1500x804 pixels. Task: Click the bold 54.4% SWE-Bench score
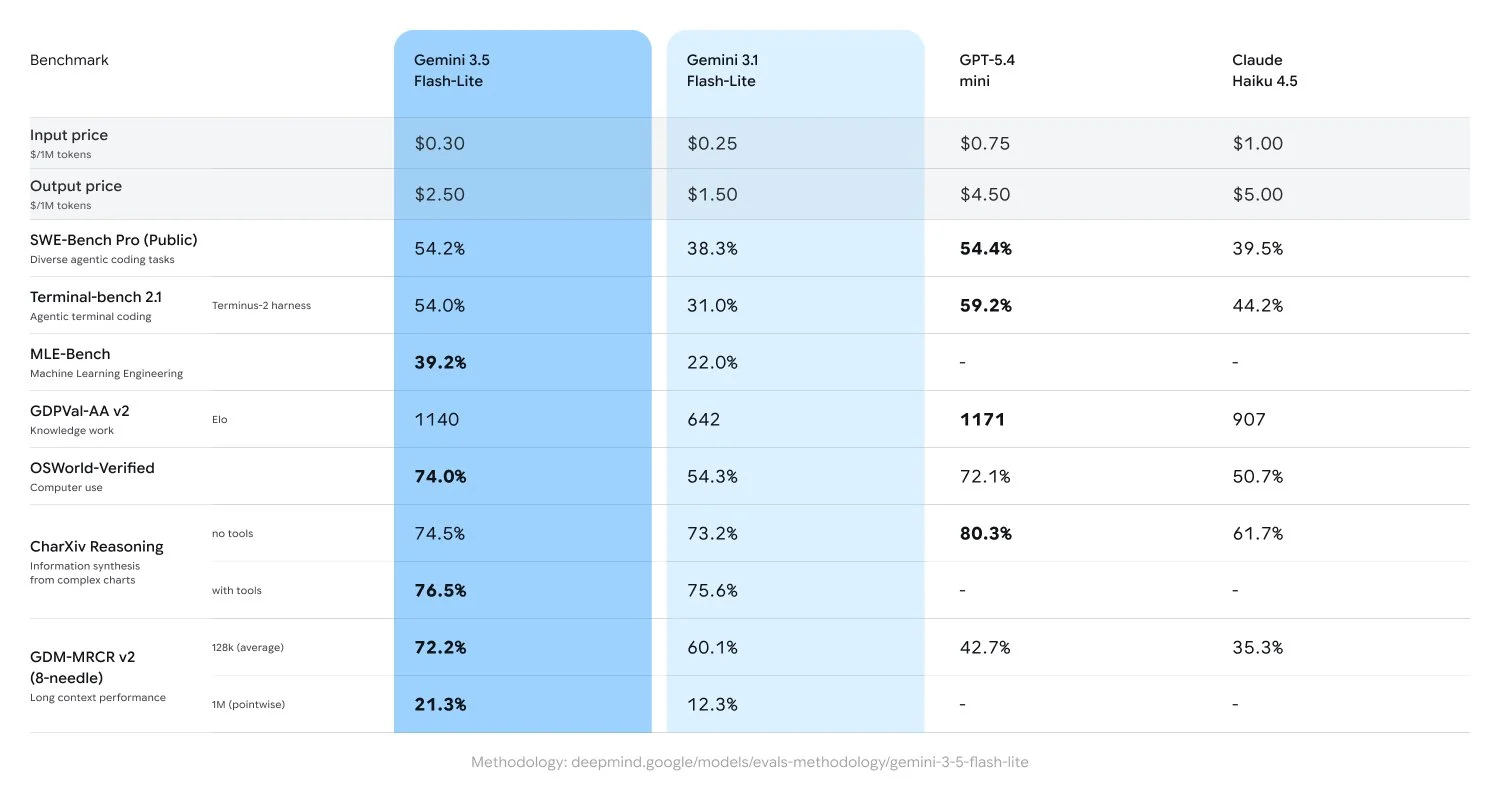985,248
